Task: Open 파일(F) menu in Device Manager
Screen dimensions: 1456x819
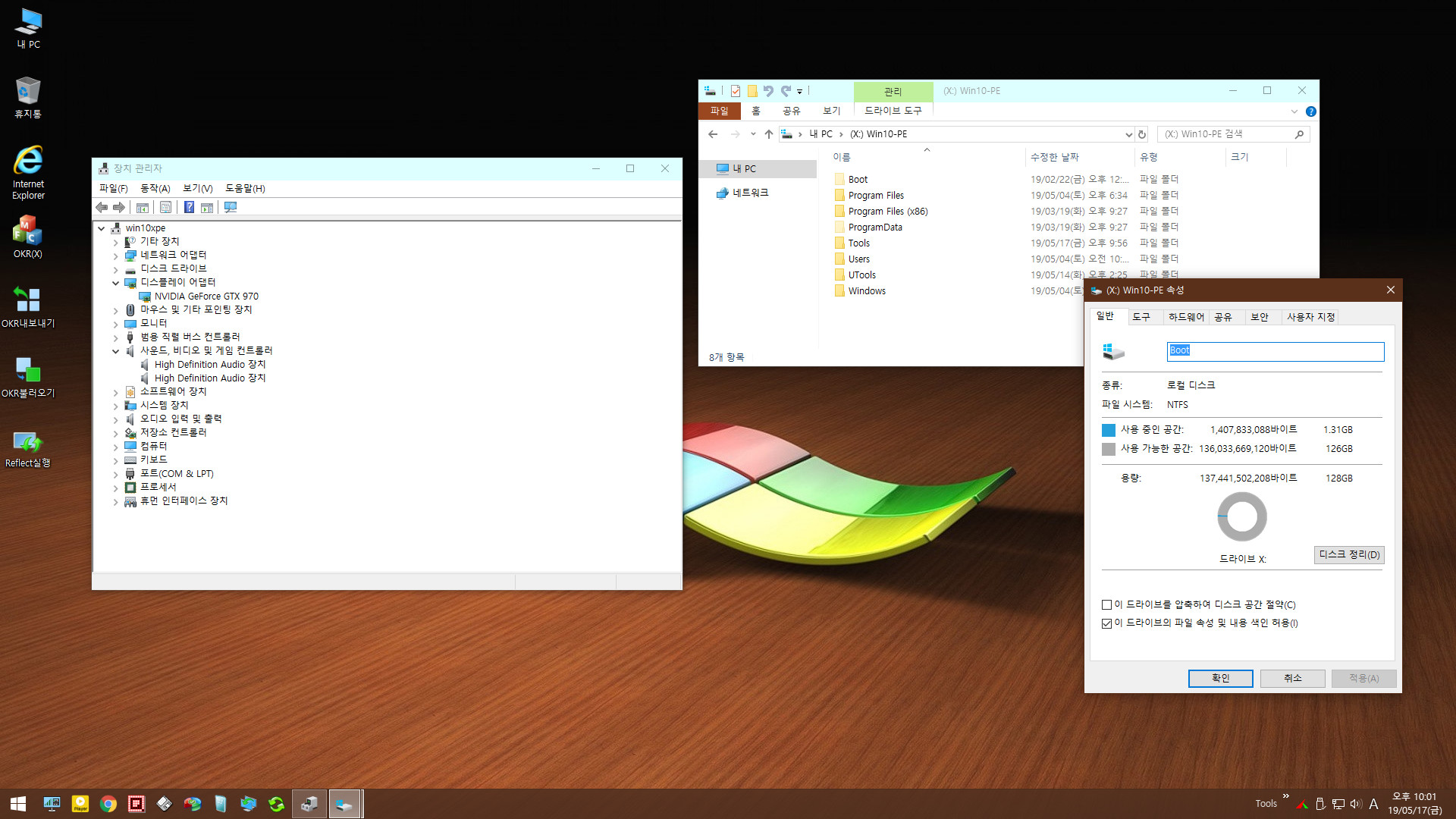Action: pyautogui.click(x=113, y=188)
